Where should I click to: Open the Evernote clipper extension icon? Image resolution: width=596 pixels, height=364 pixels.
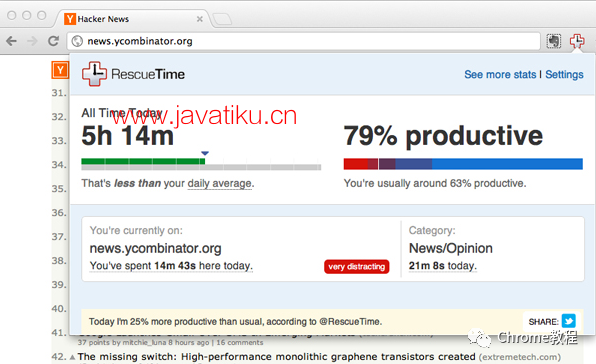553,41
